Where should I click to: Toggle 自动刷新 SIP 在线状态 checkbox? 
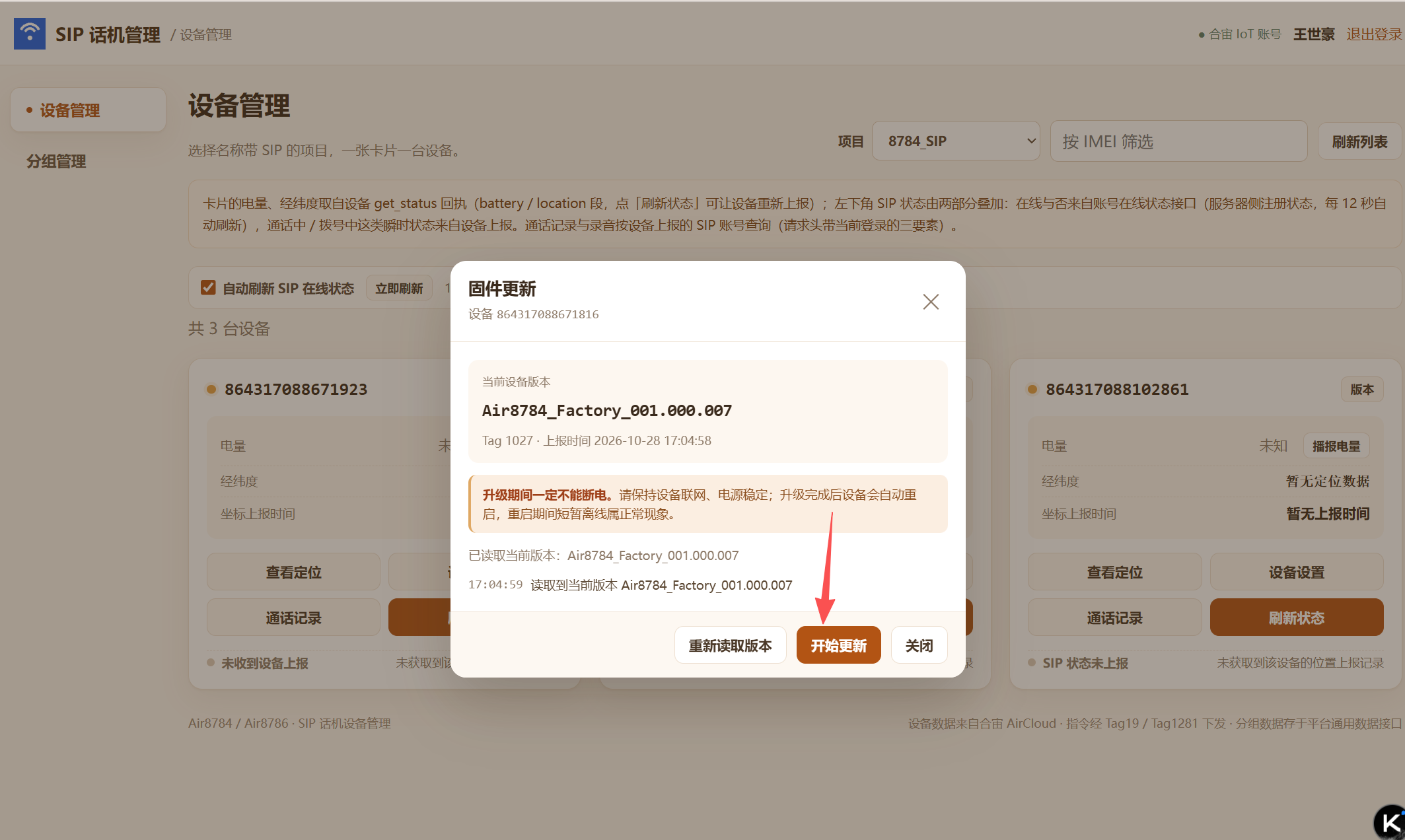[208, 288]
